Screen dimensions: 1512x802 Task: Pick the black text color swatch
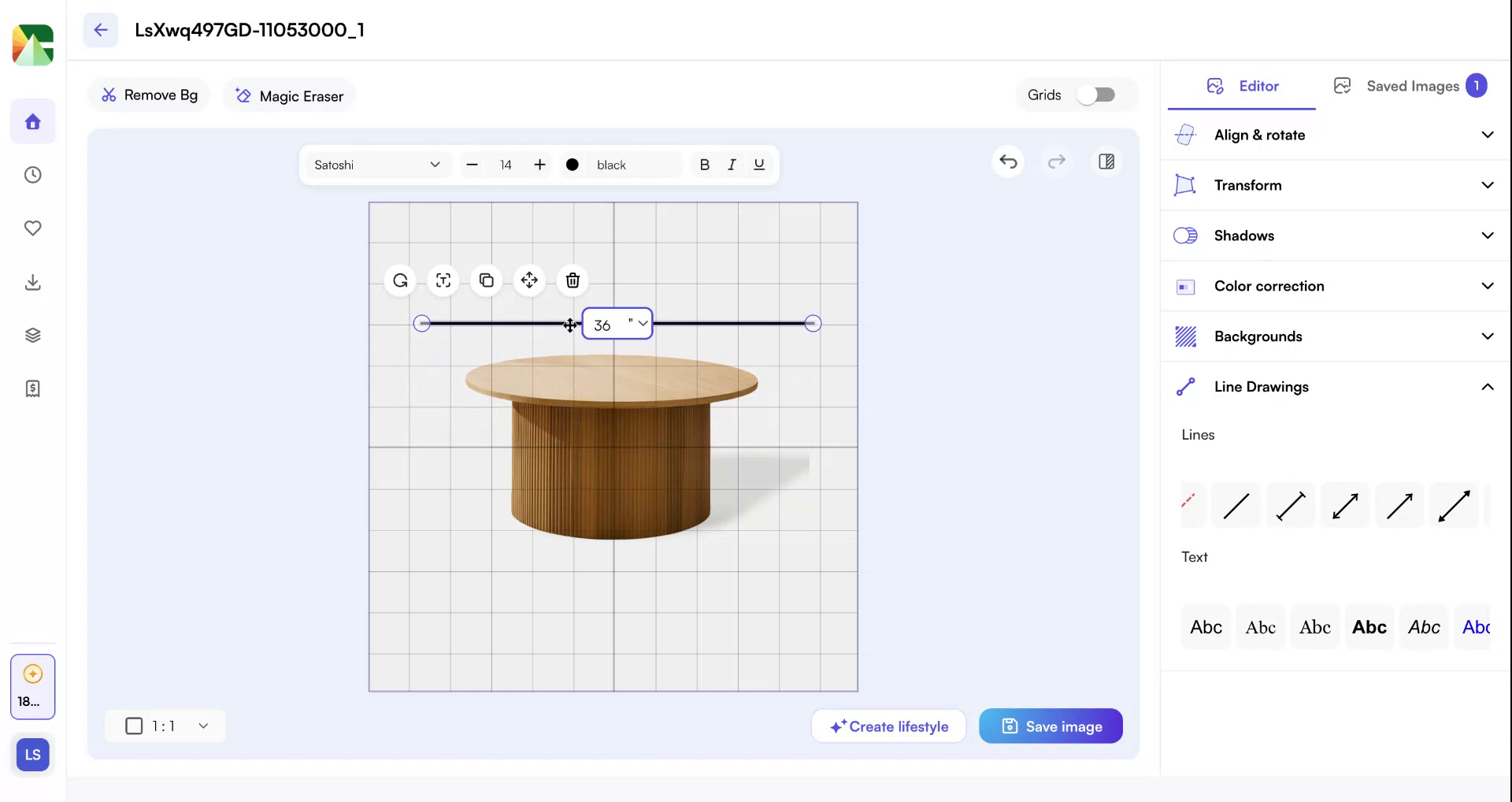pyautogui.click(x=573, y=165)
